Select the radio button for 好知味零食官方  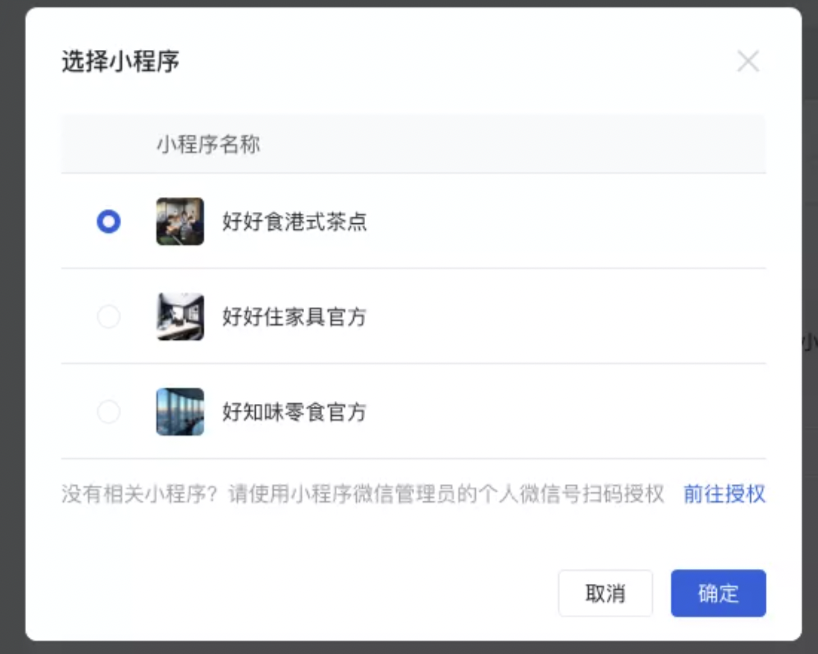pos(109,411)
